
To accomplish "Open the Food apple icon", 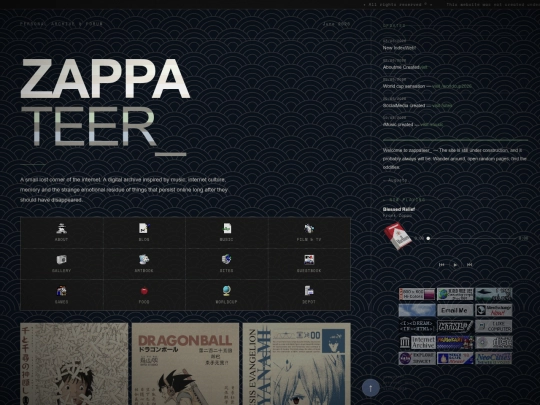I will pos(144,291).
